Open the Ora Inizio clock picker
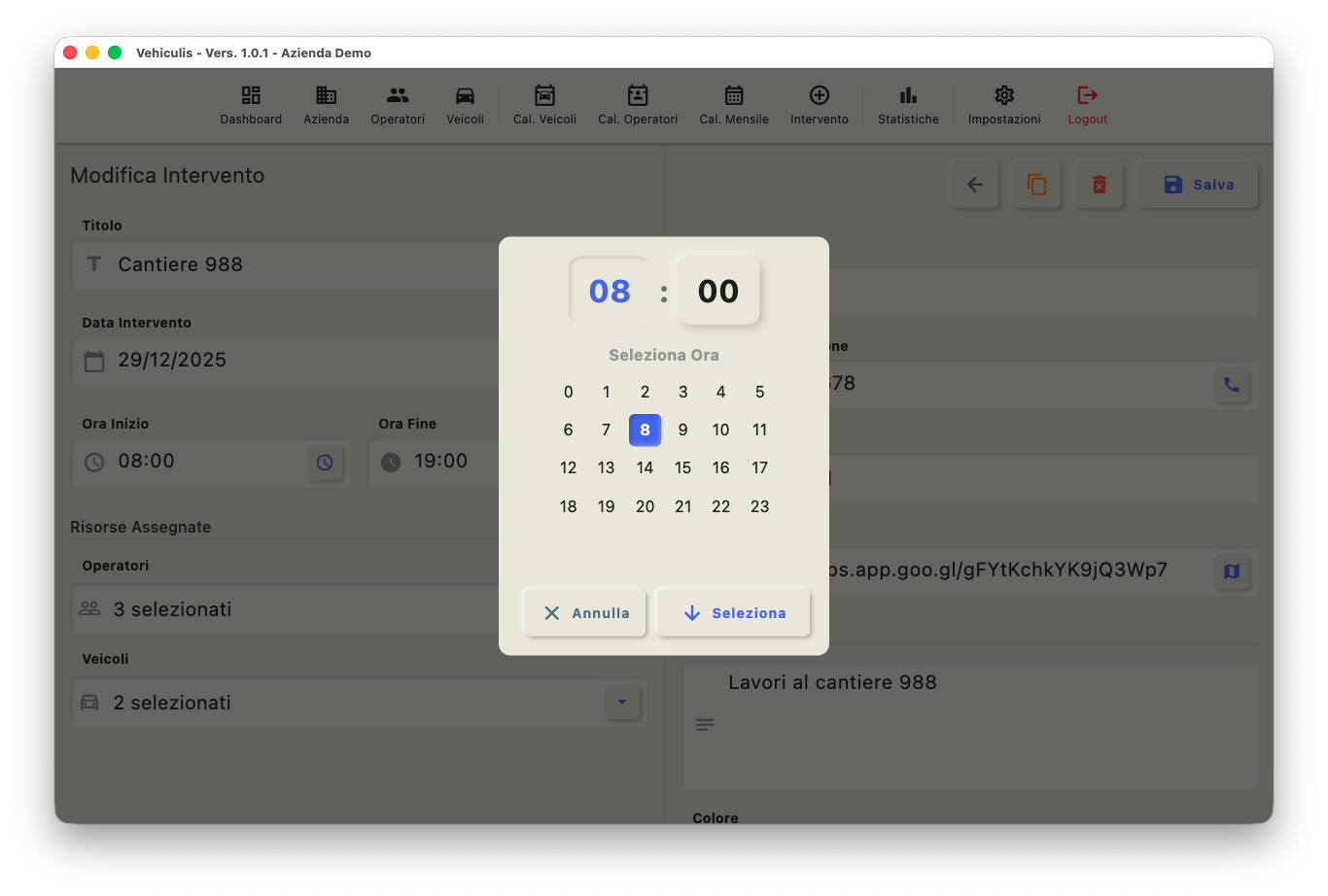1328x896 pixels. pos(325,463)
